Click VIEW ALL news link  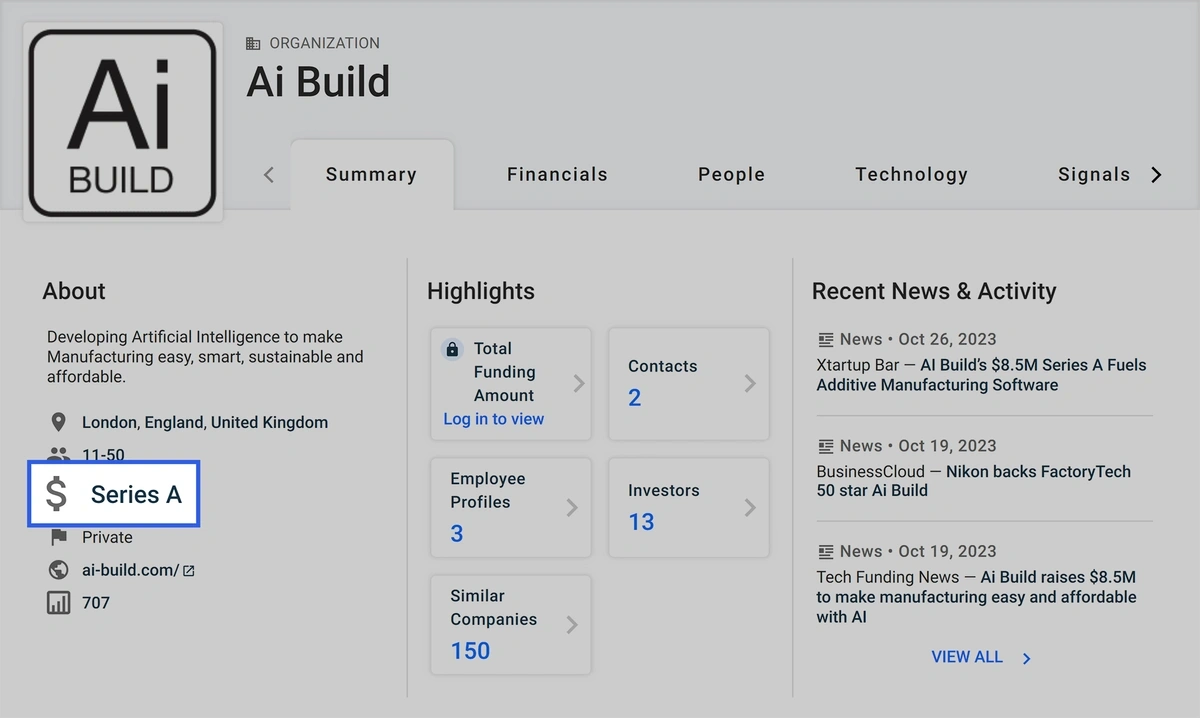pos(967,657)
